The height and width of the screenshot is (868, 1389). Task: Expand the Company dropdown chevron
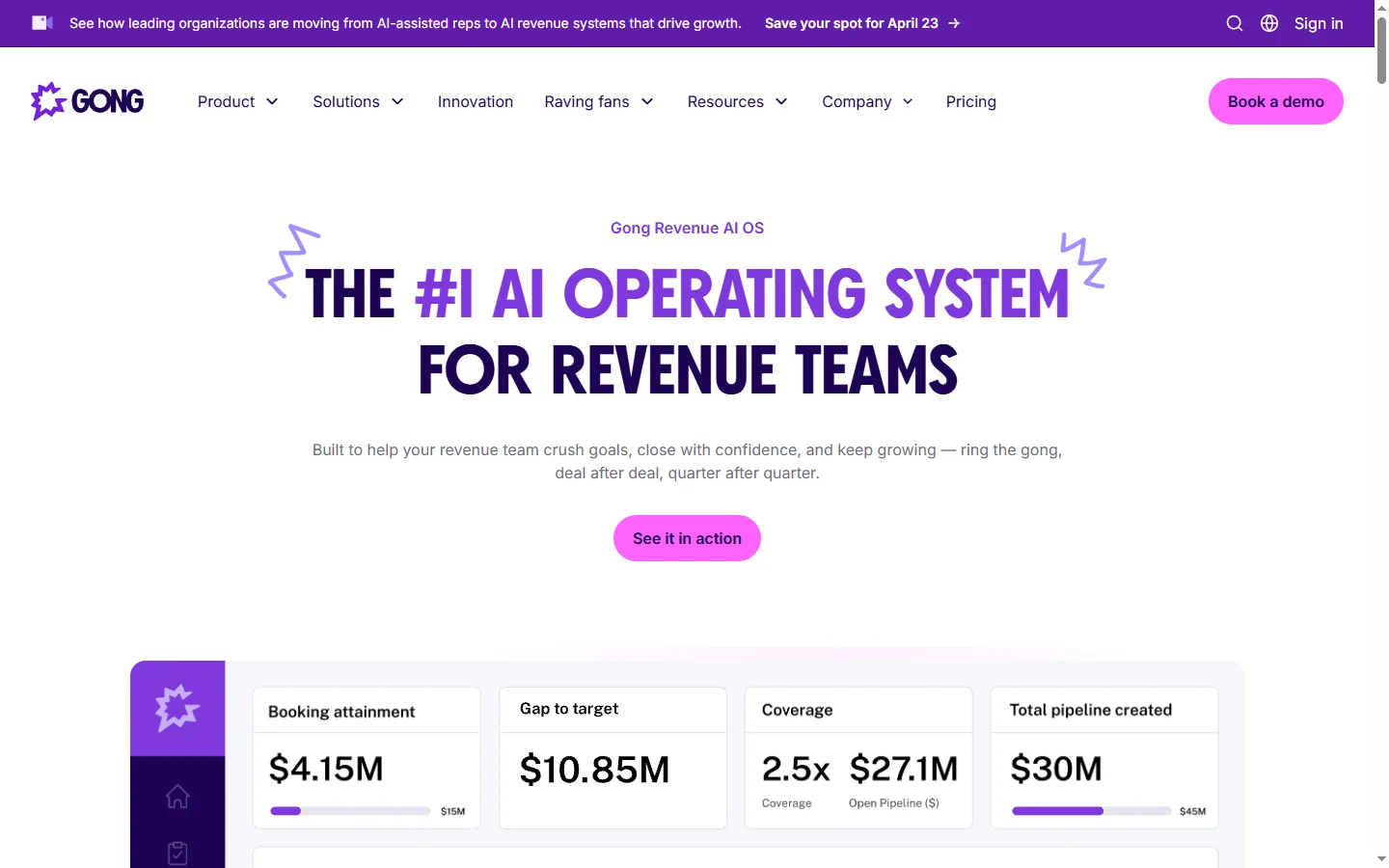(908, 102)
